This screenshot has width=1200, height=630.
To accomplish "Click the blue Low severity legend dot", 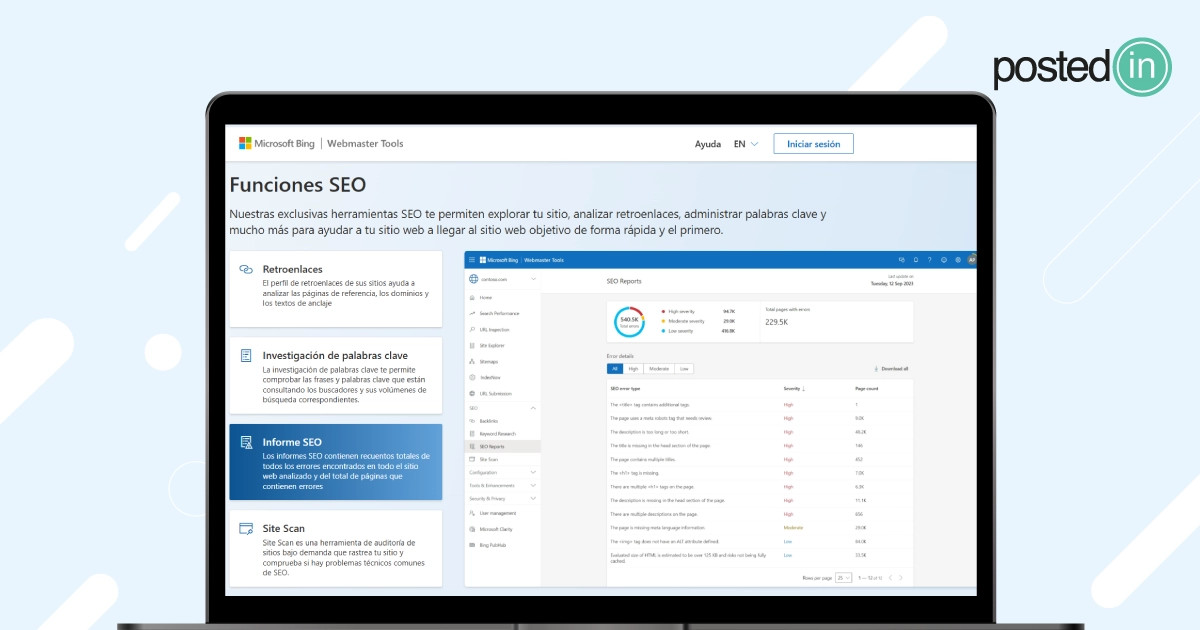I will pyautogui.click(x=663, y=331).
